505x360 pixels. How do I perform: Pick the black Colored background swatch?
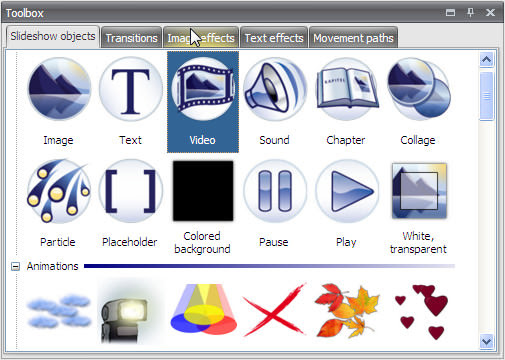(x=203, y=191)
